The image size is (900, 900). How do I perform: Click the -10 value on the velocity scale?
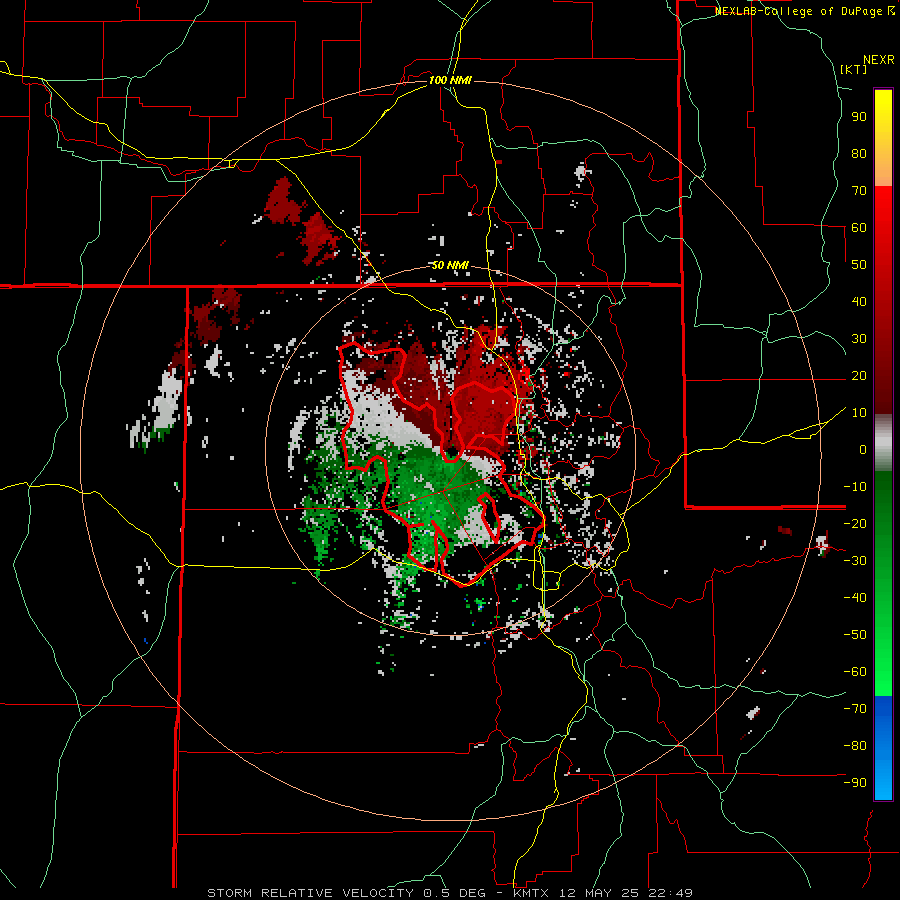click(x=855, y=487)
